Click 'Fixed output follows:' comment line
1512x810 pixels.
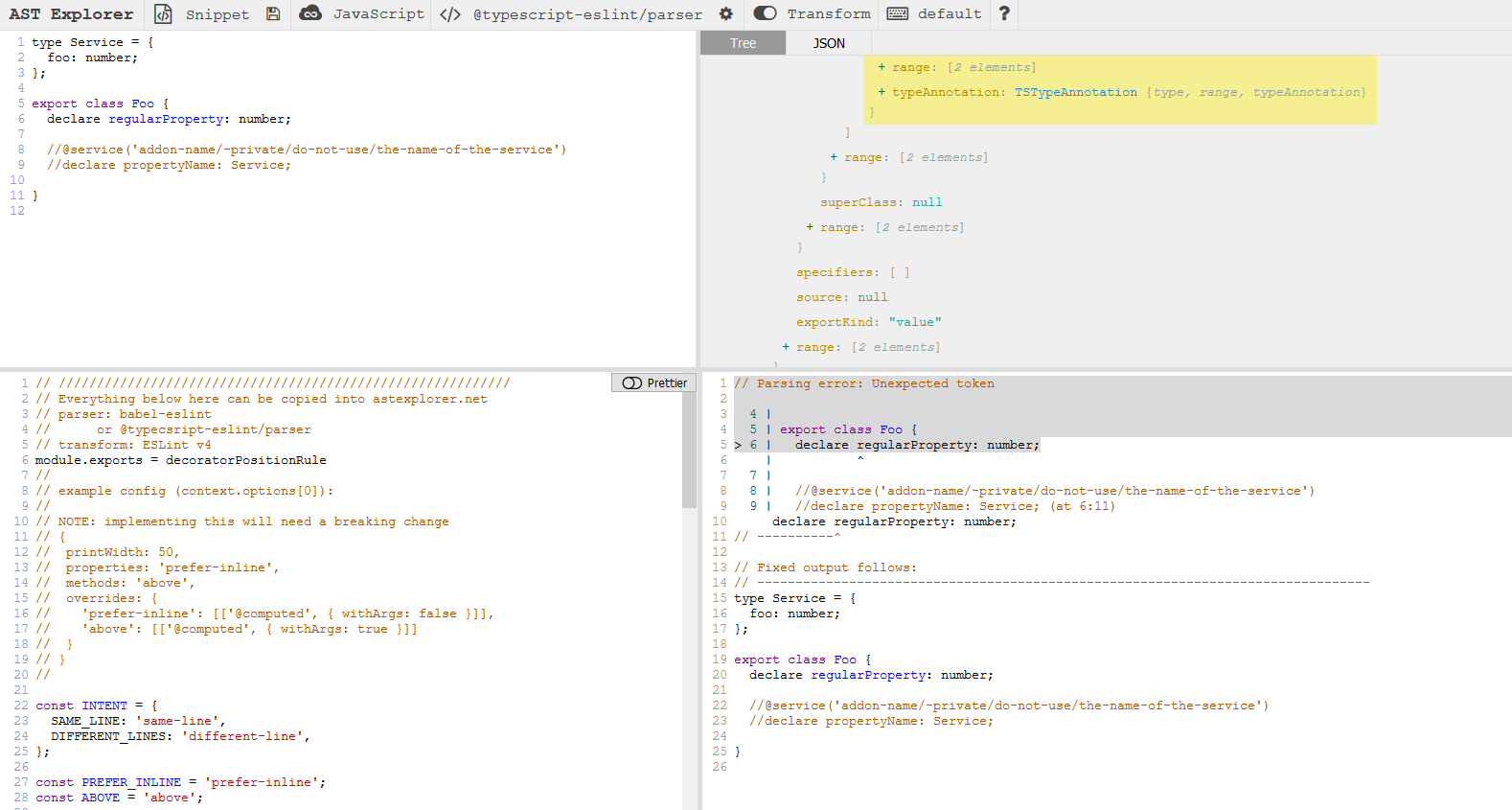click(826, 567)
